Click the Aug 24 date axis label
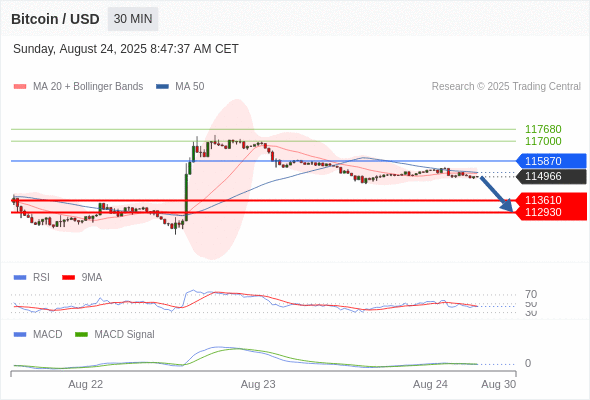 coord(430,384)
